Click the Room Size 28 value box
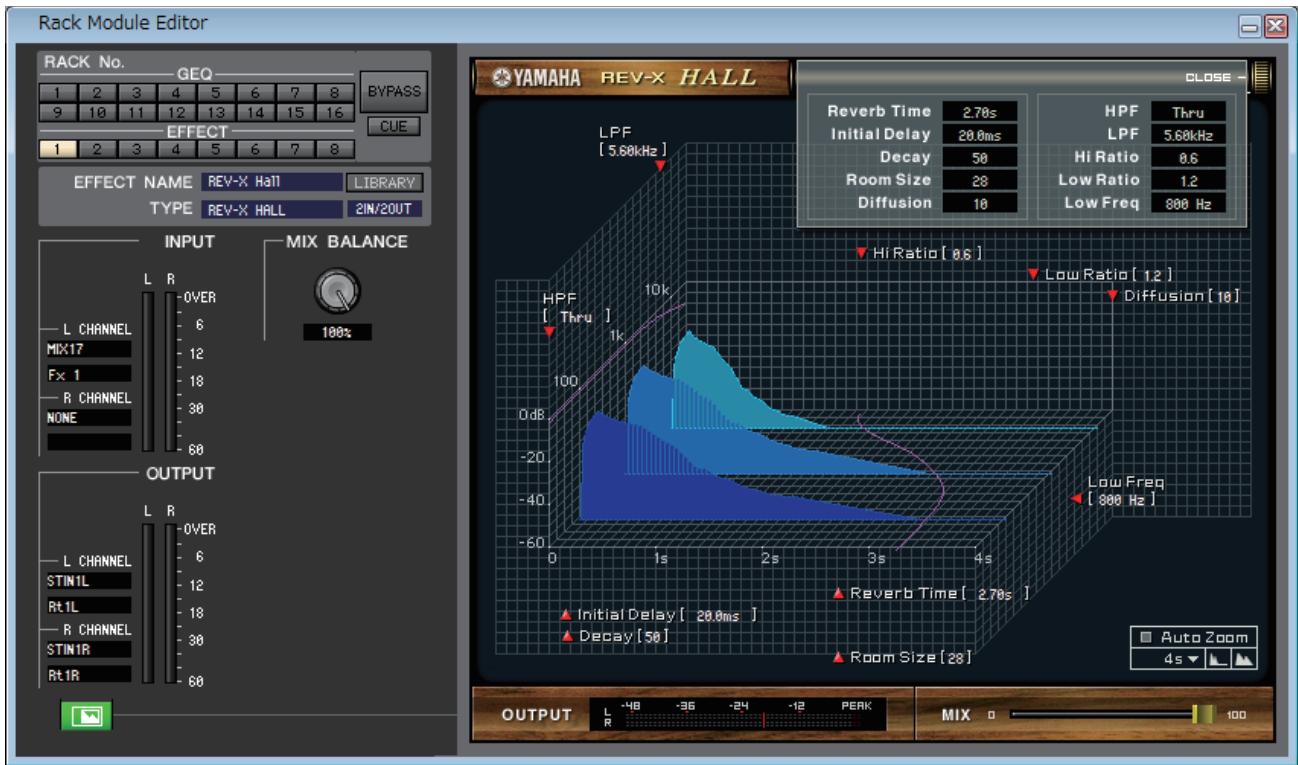This screenshot has width=1298, height=765. (982, 181)
